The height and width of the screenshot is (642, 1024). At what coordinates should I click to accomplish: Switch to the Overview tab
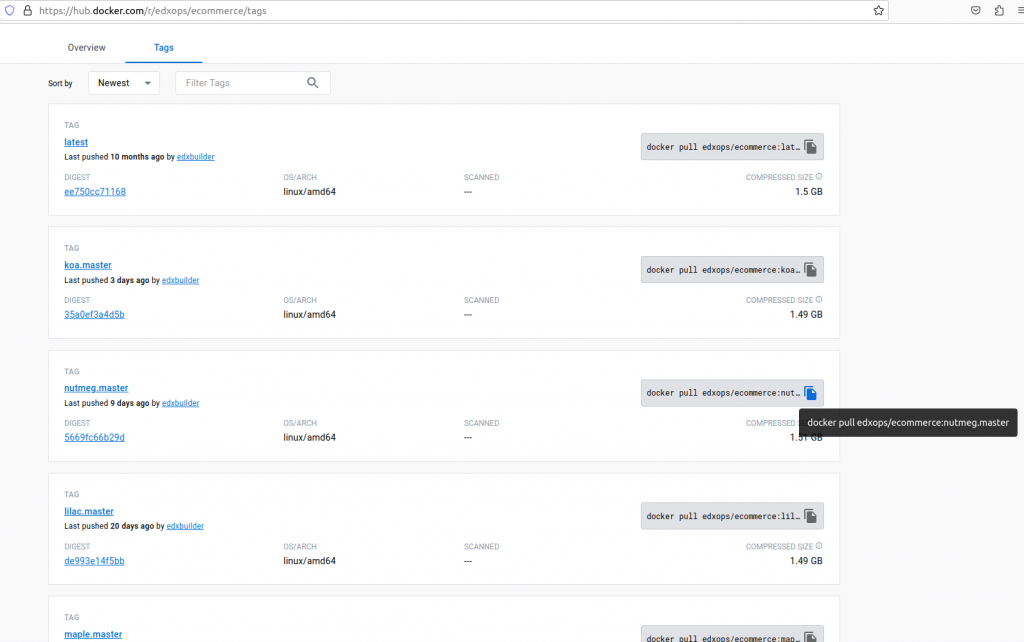point(86,48)
